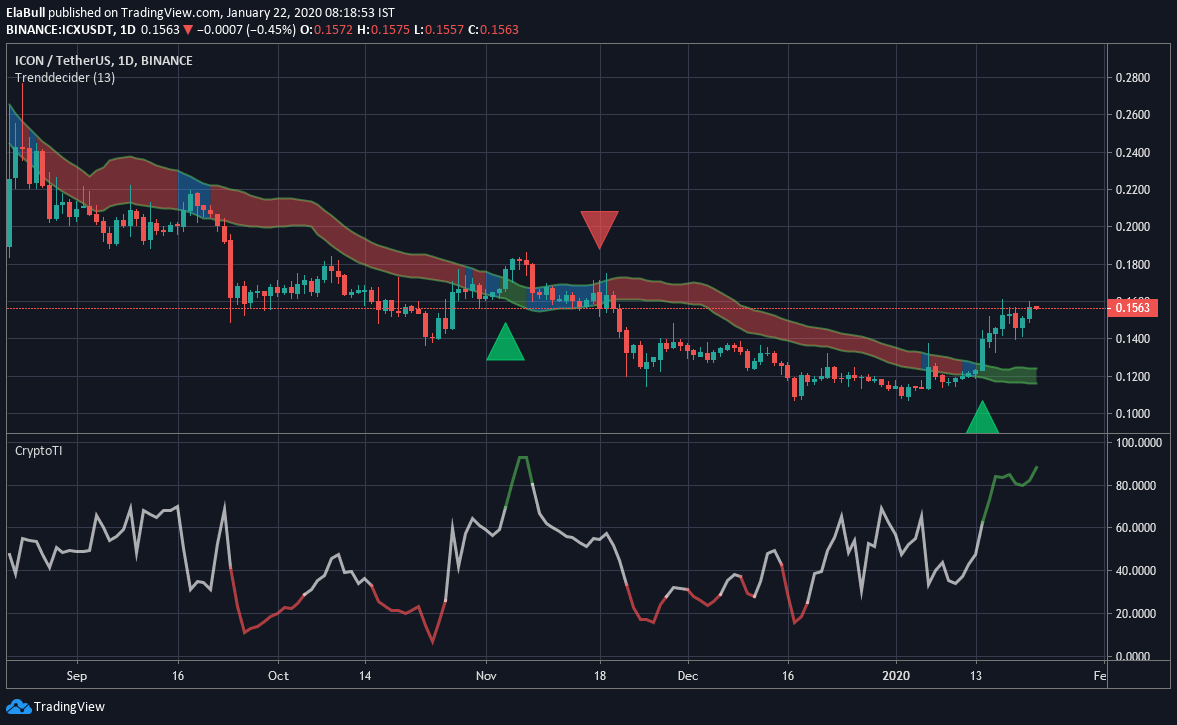
Task: Click the ICON / TetherUS, 1D, BINANCE title
Action: pos(104,61)
